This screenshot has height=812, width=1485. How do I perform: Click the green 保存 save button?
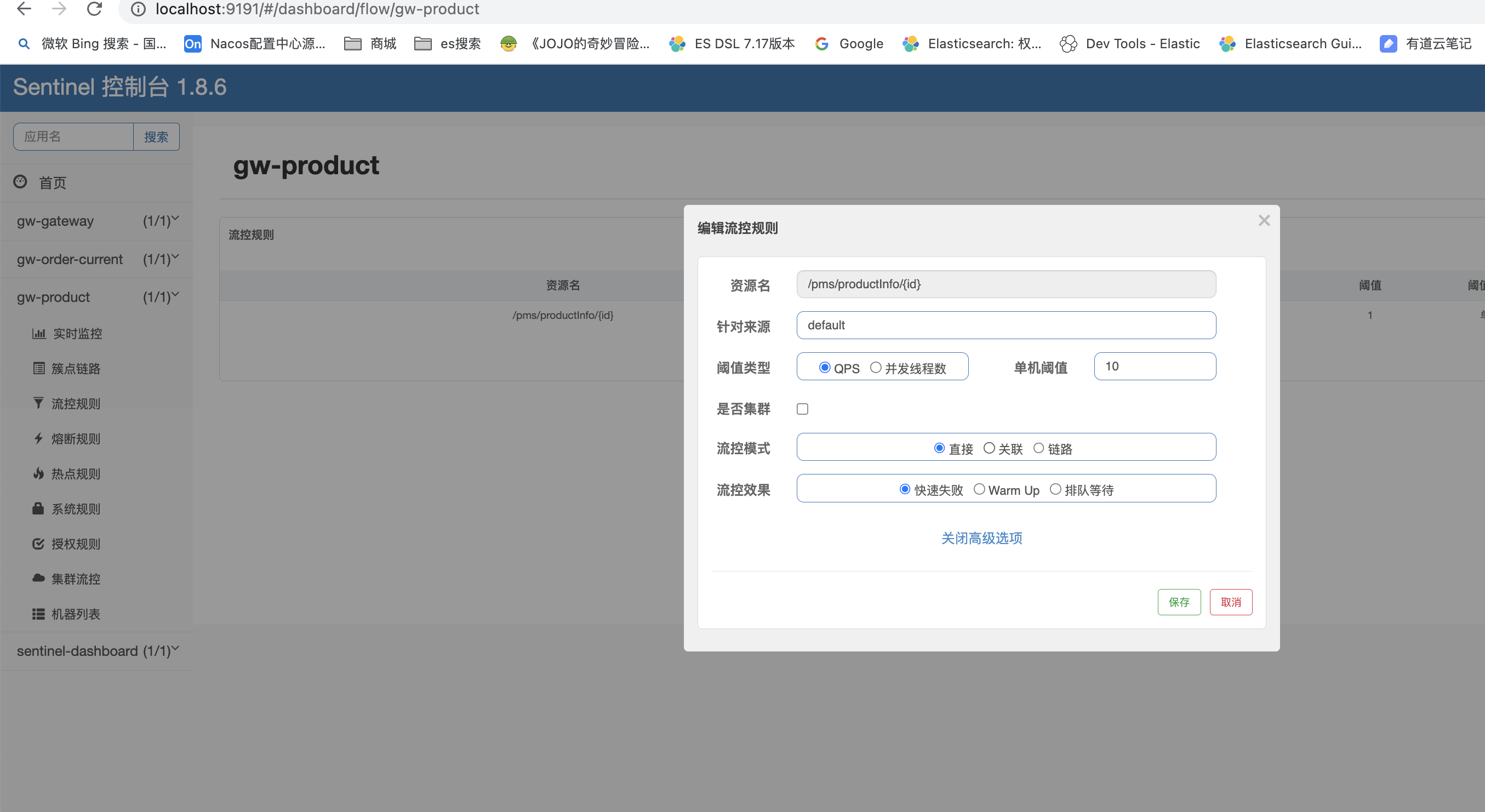tap(1179, 602)
